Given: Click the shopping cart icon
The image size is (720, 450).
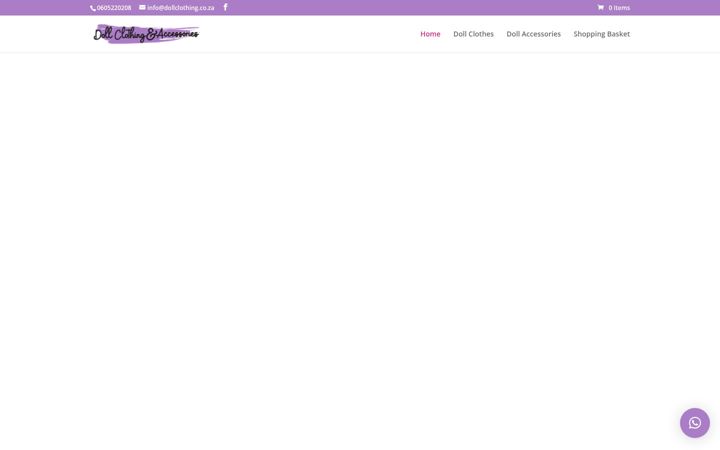Looking at the screenshot, I should click(x=601, y=7).
